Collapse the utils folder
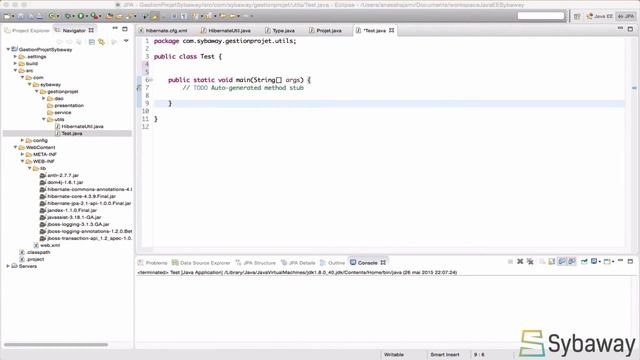The height and width of the screenshot is (360, 640). pos(44,119)
